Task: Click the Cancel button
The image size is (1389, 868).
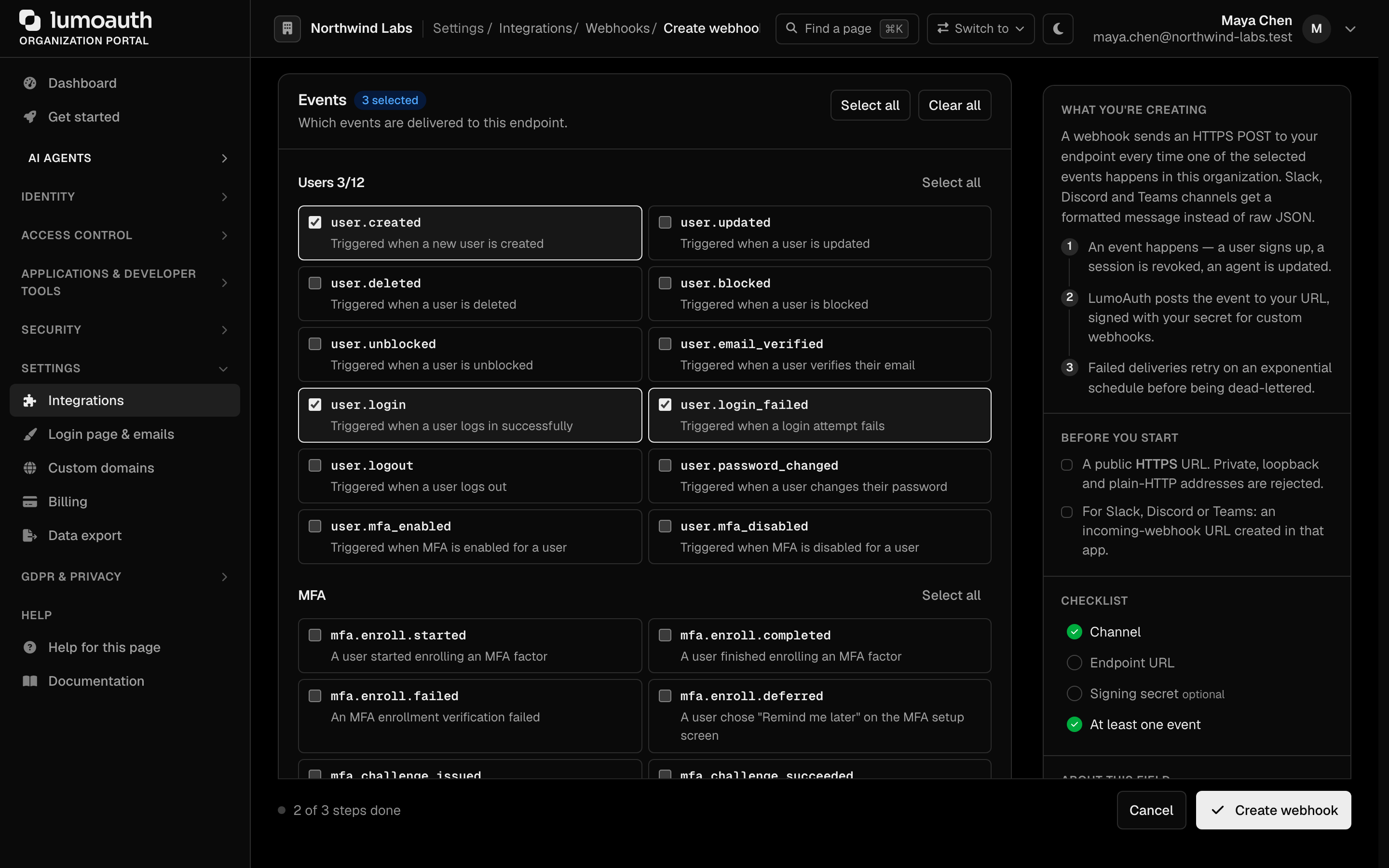Action: coord(1151,810)
